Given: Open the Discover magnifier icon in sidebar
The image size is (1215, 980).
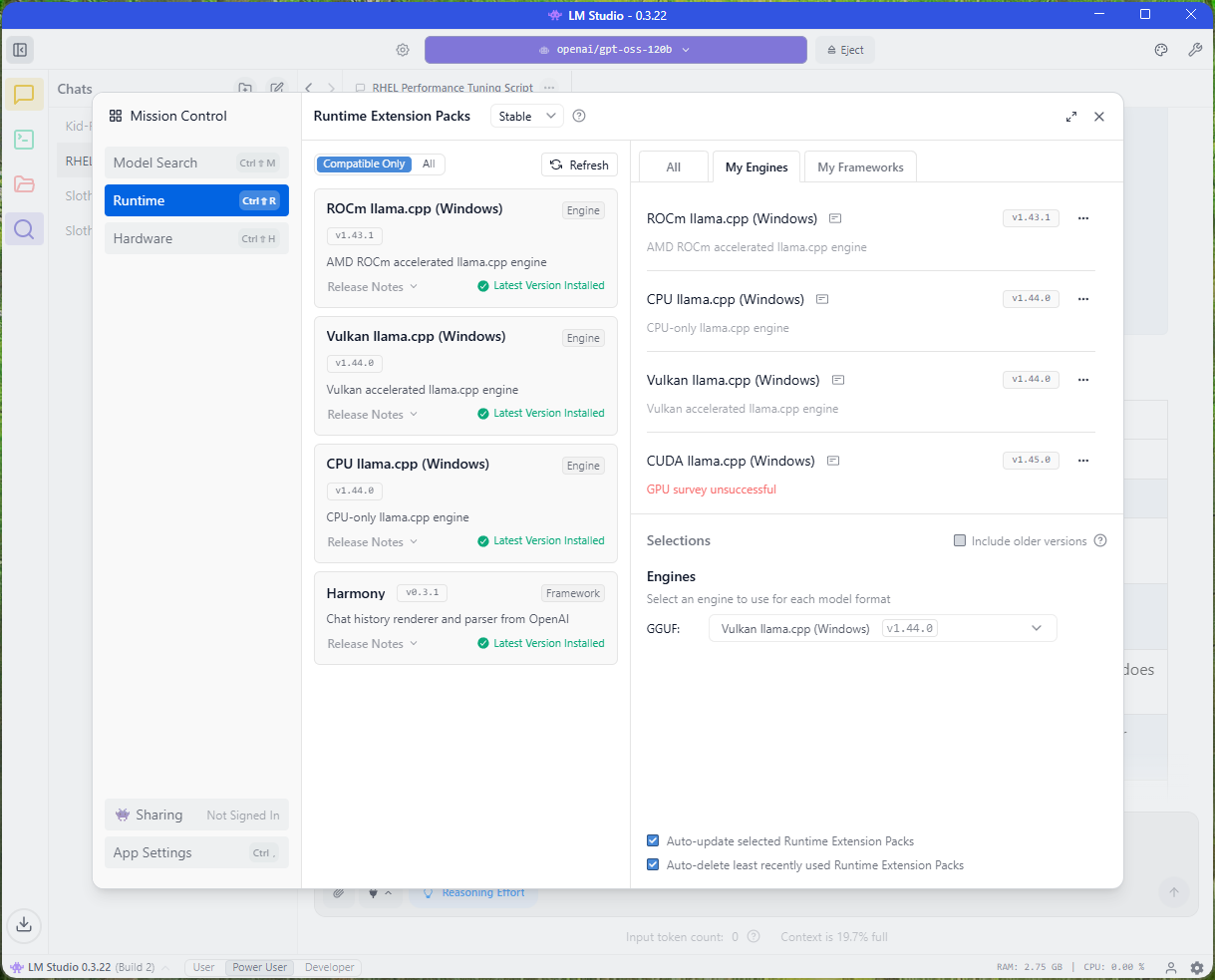Looking at the screenshot, I should 24,229.
